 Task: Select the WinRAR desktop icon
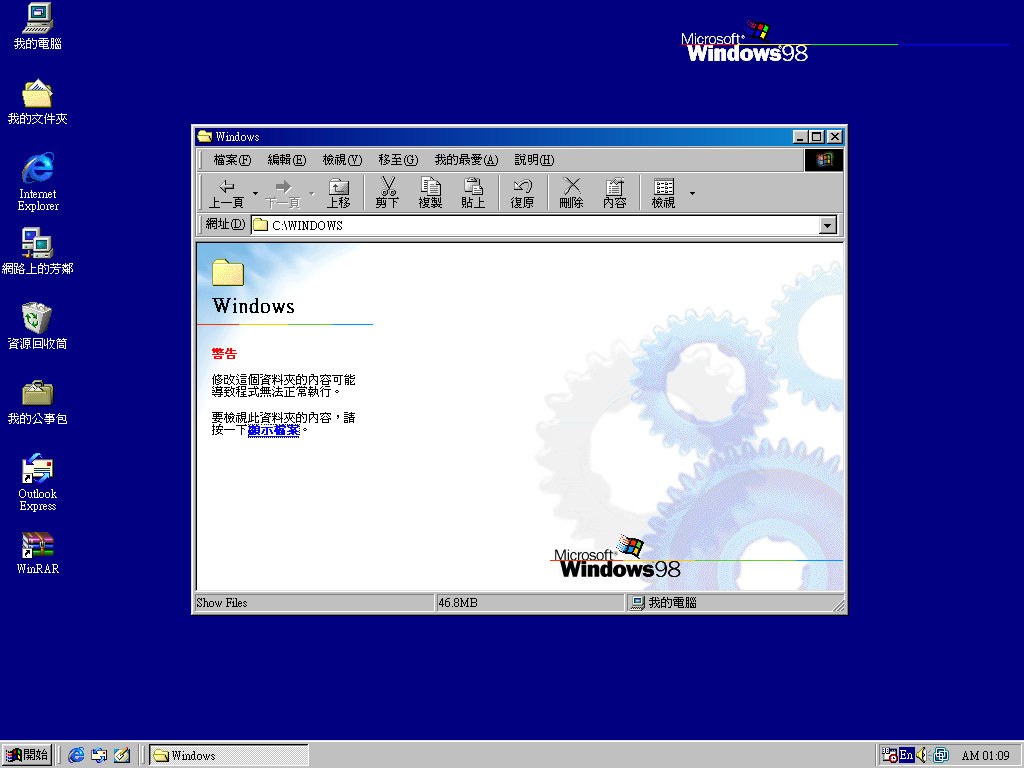pos(38,554)
